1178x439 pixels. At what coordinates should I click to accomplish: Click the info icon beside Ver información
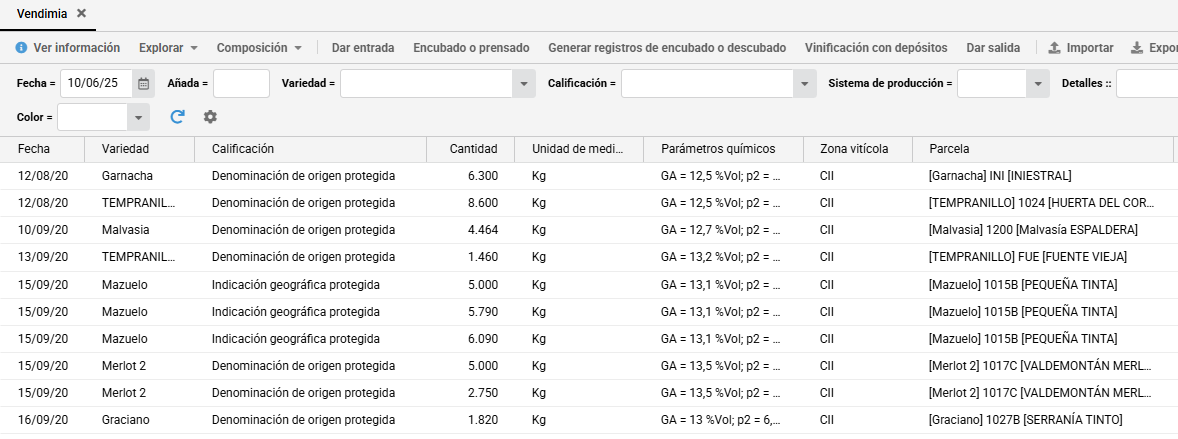(x=21, y=48)
